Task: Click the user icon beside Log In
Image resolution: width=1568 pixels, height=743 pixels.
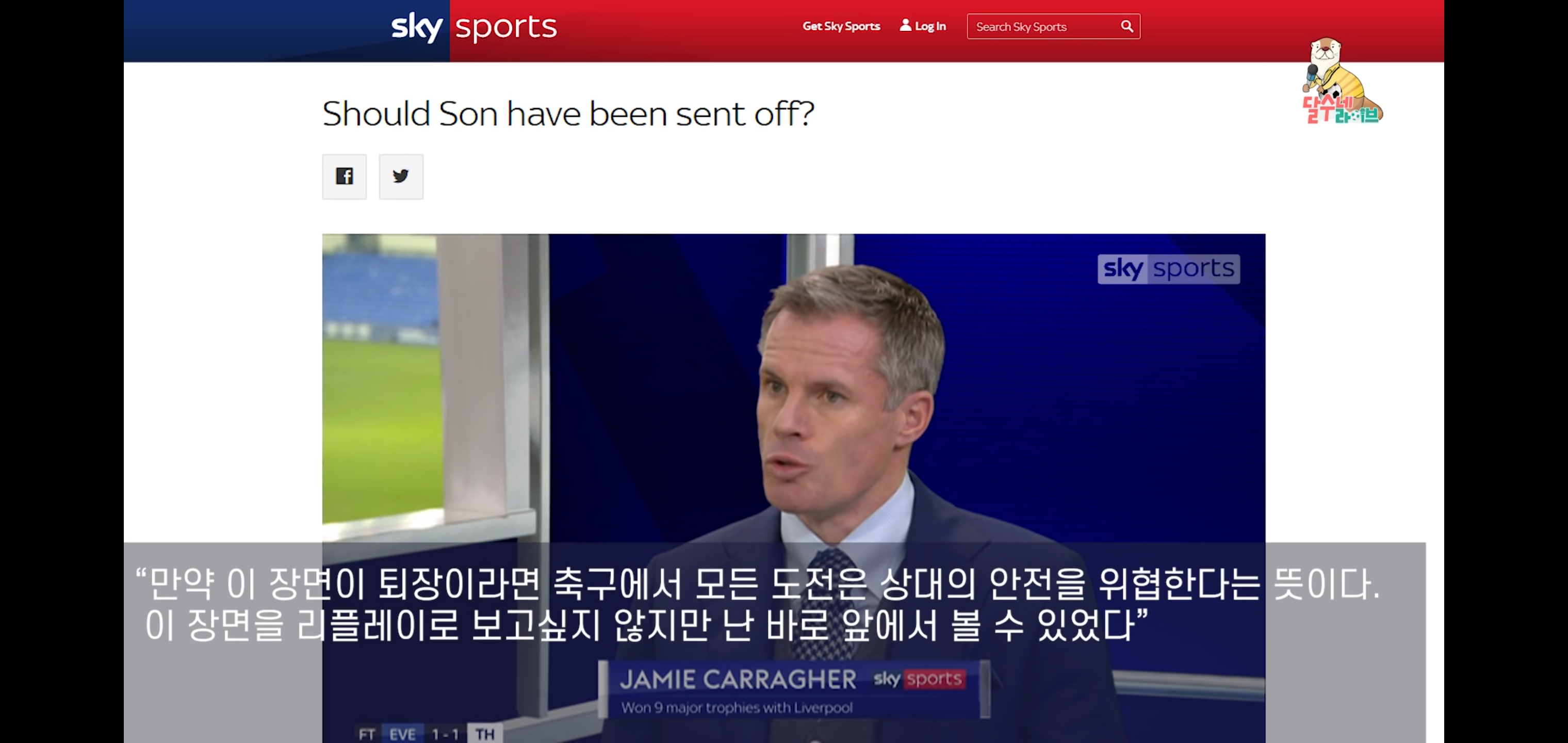Action: click(905, 25)
